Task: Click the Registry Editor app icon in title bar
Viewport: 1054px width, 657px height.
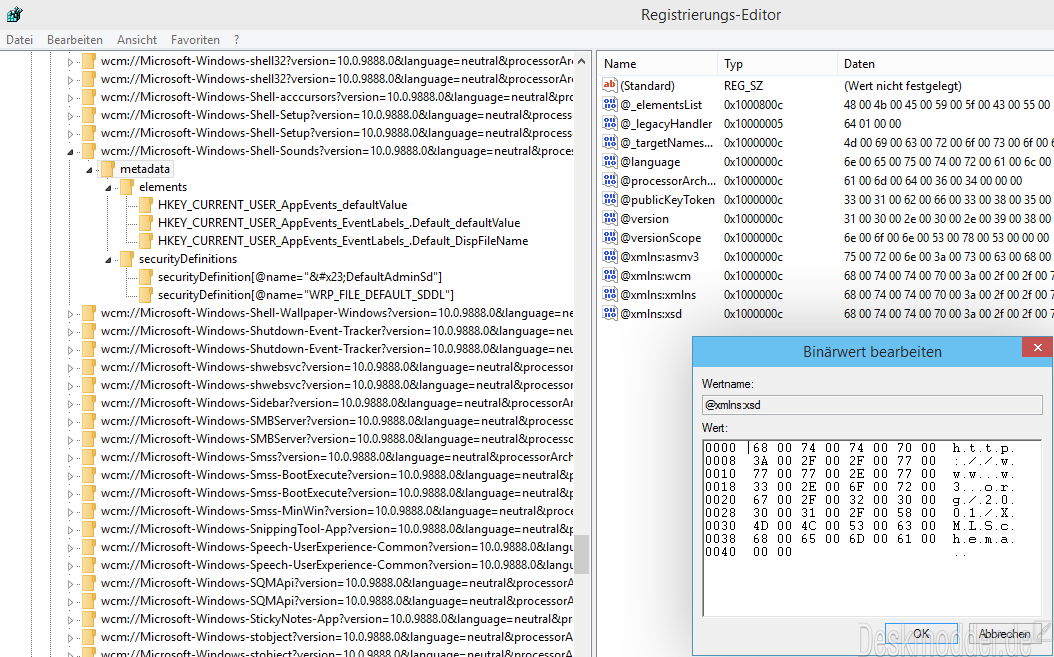Action: click(14, 14)
